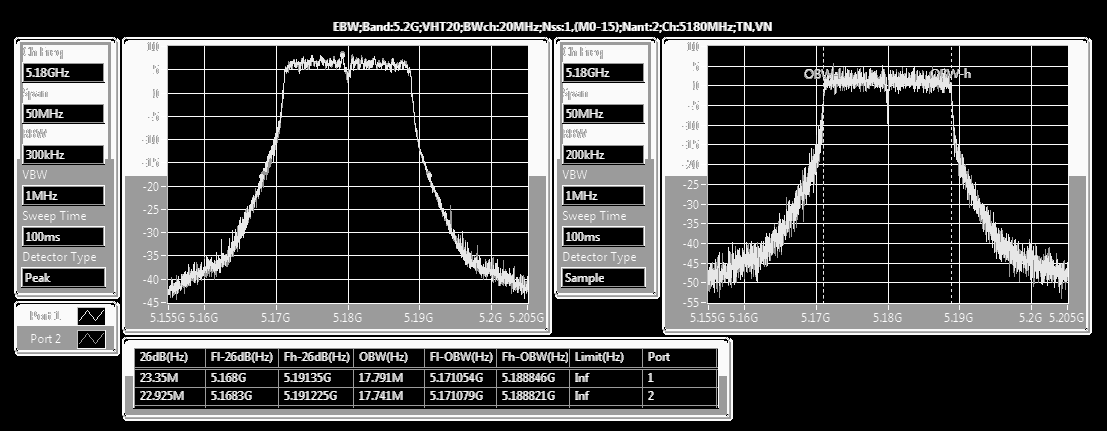Screen dimensions: 1107x431
Task: Click Sweep Time 100ms in the Sample detector panel
Action: 603,237
